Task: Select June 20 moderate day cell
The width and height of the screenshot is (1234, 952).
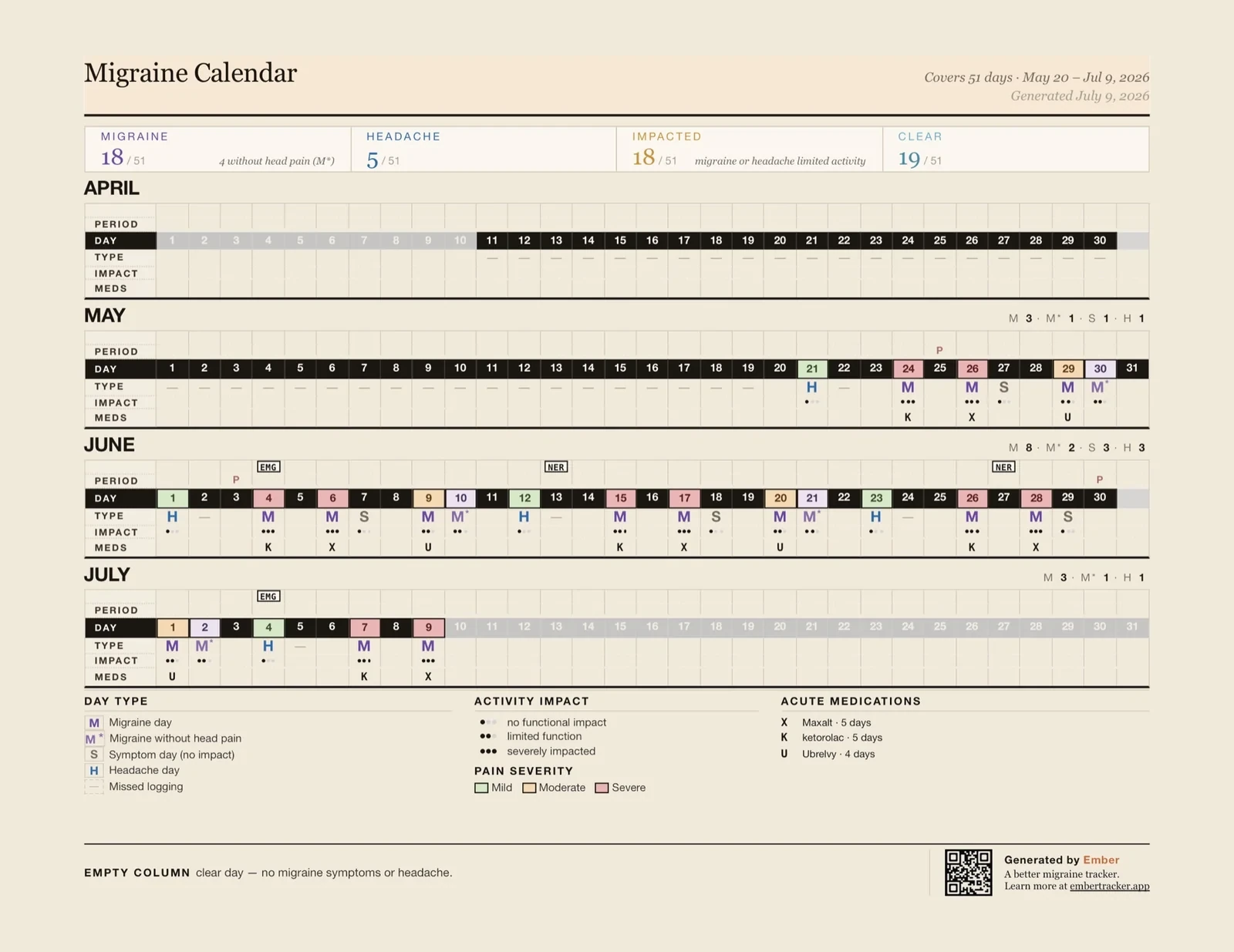Action: click(780, 498)
